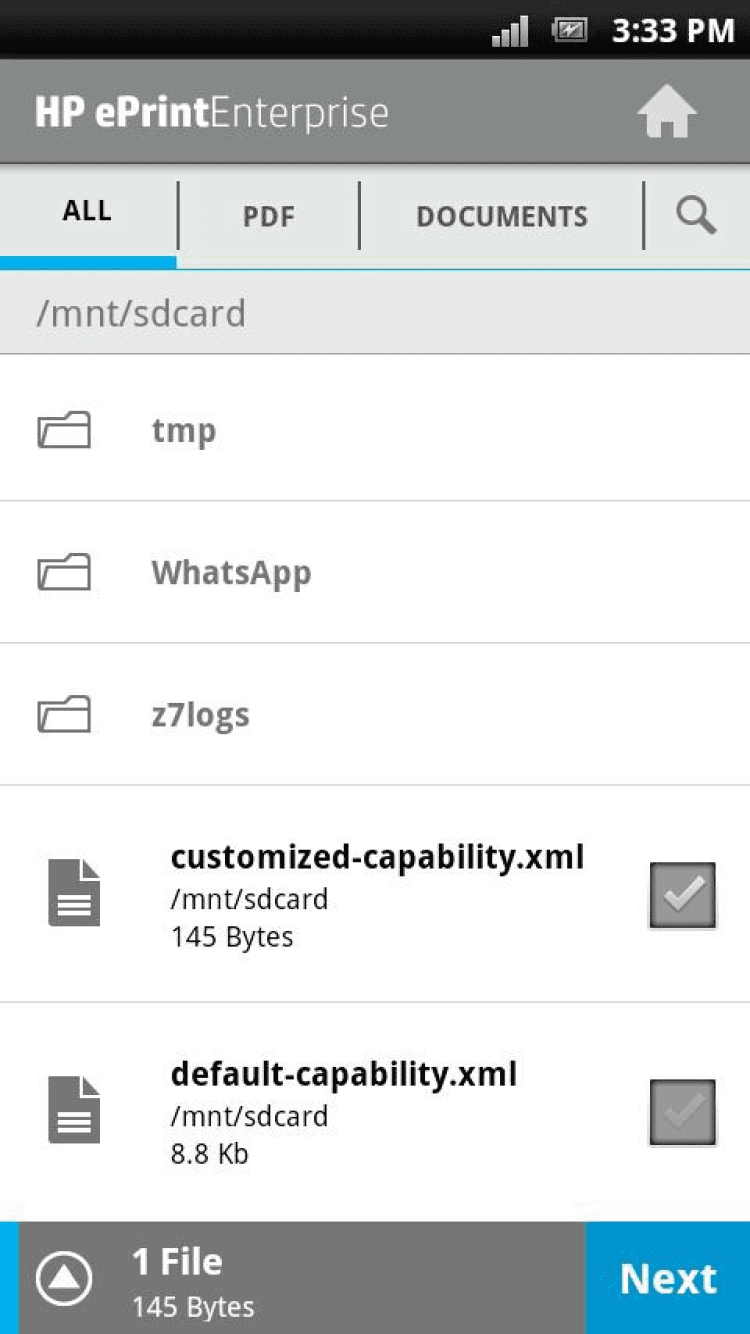Screen dimensions: 750x1334
Task: Tap the default-capability.xml document icon
Action: tap(75, 1110)
